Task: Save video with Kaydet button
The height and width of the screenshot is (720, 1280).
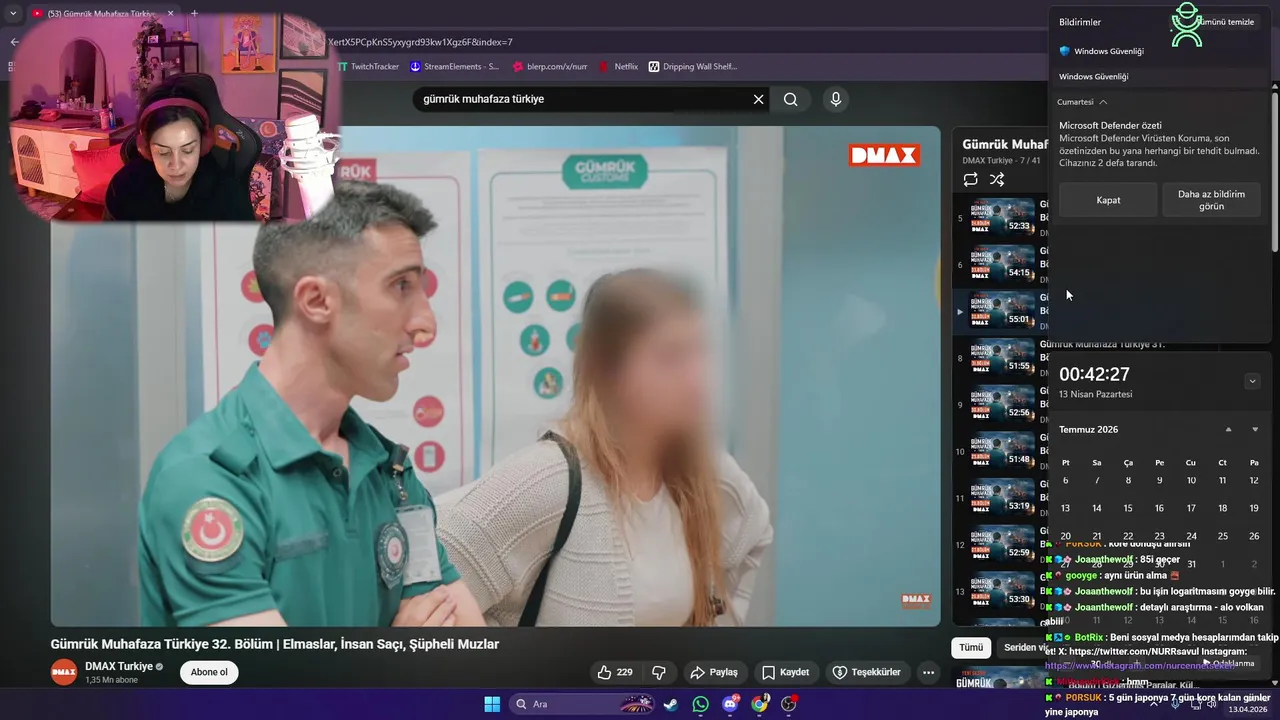Action: [x=785, y=672]
